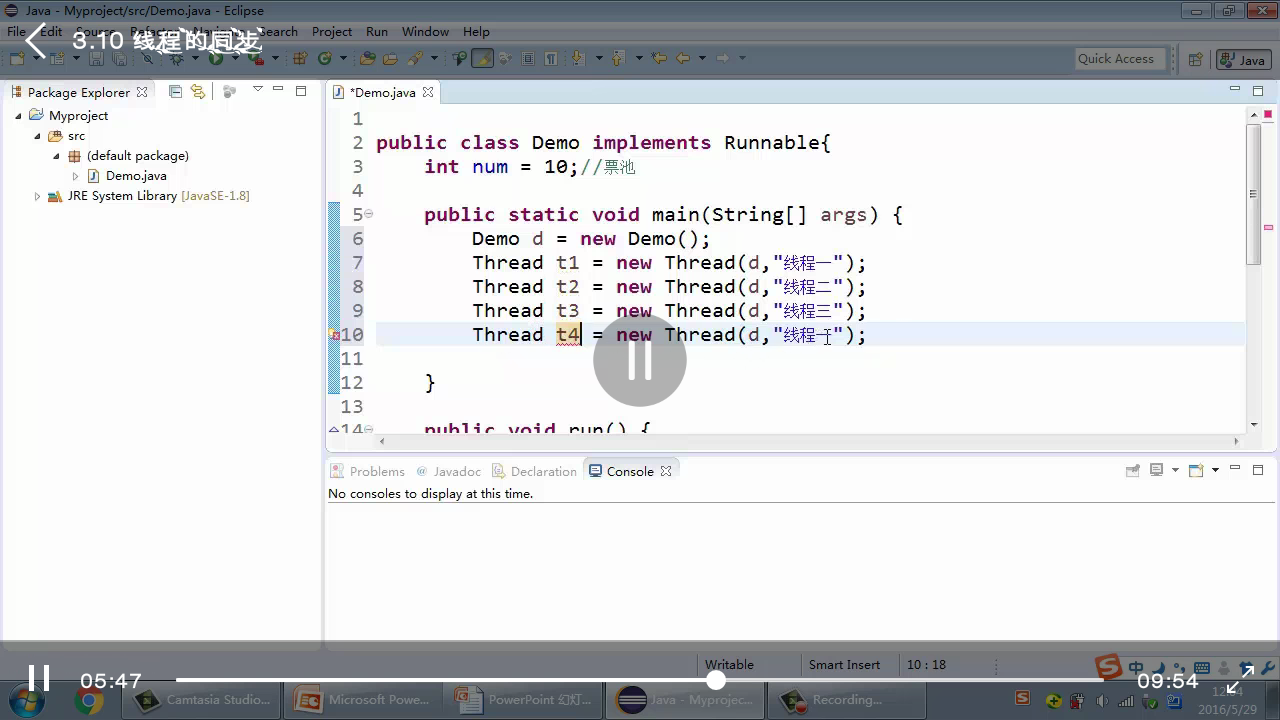Click the Open Perspective icon

coord(1196,59)
